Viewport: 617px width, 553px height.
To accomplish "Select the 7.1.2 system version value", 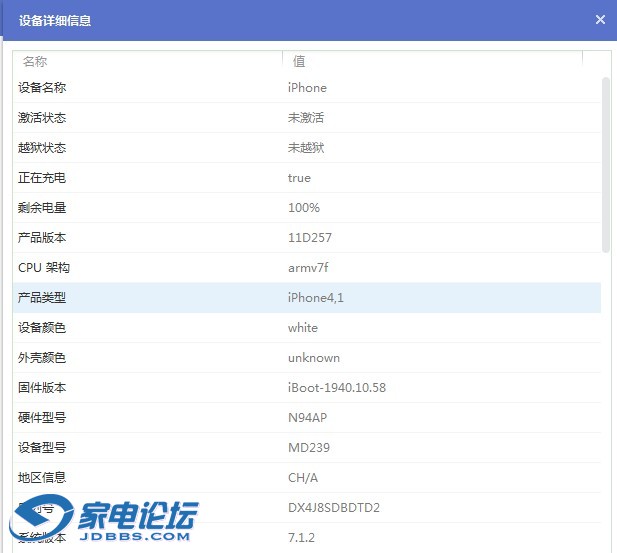I will [301, 537].
